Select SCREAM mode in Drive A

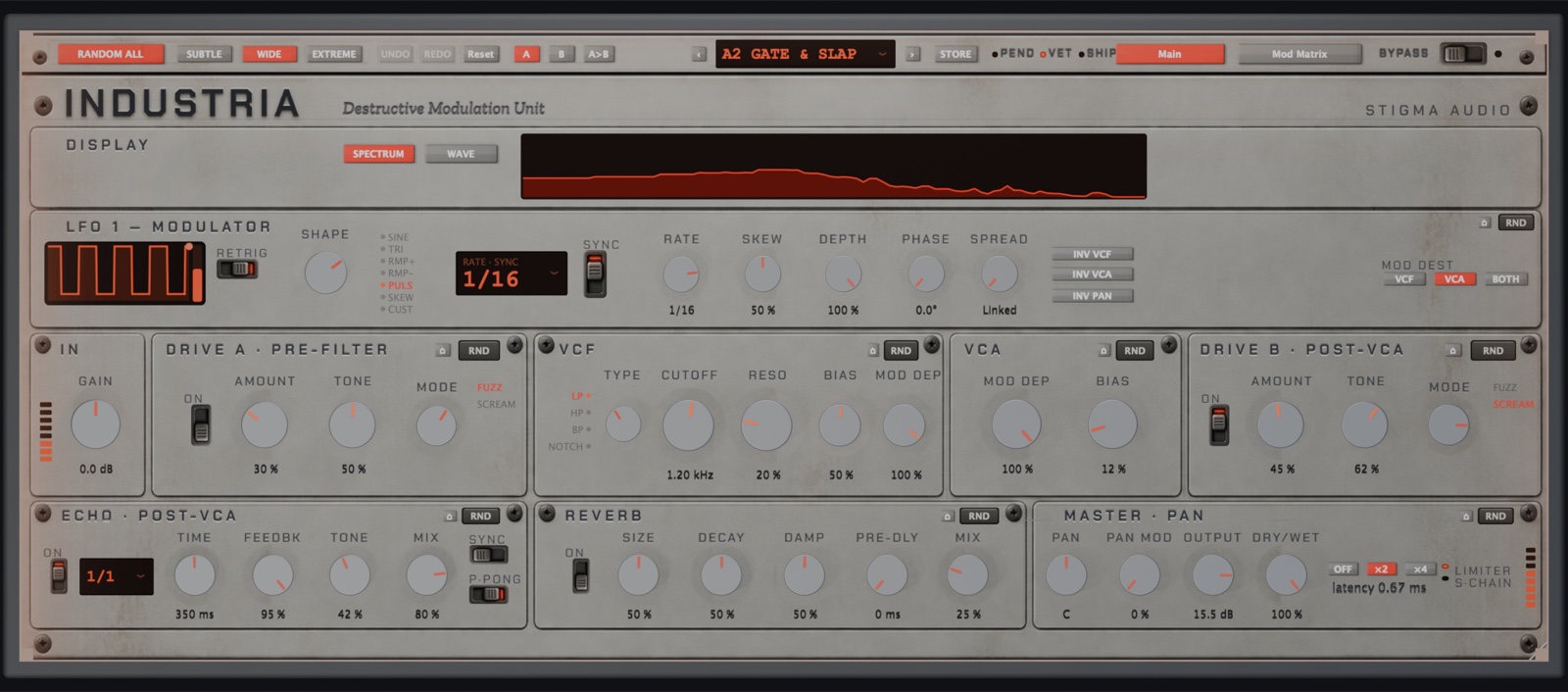click(x=496, y=405)
